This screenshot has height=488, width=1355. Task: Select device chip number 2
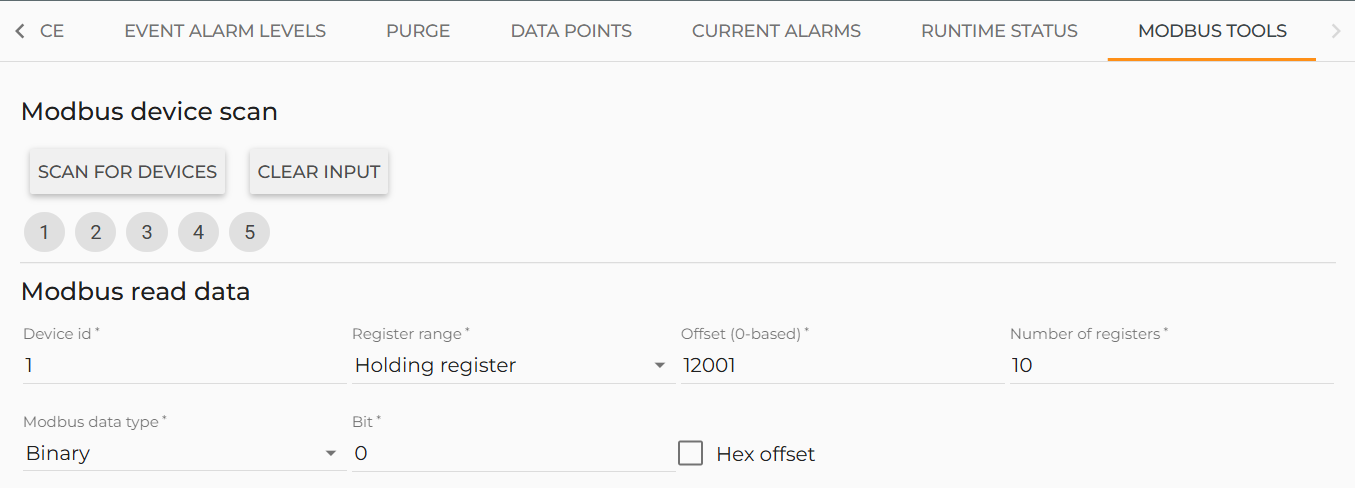pyautogui.click(x=96, y=232)
